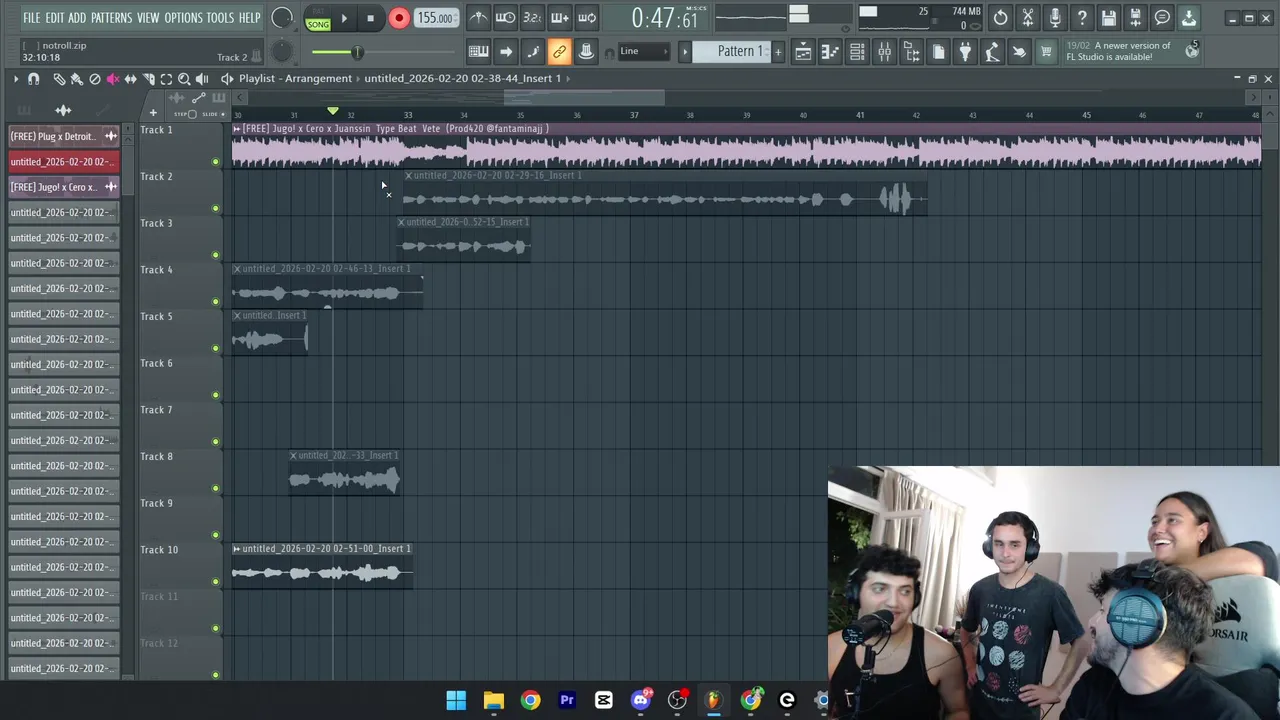The width and height of the screenshot is (1280, 720).
Task: Click the note/clip grouping knob icon
Action: pyautogui.click(x=586, y=52)
